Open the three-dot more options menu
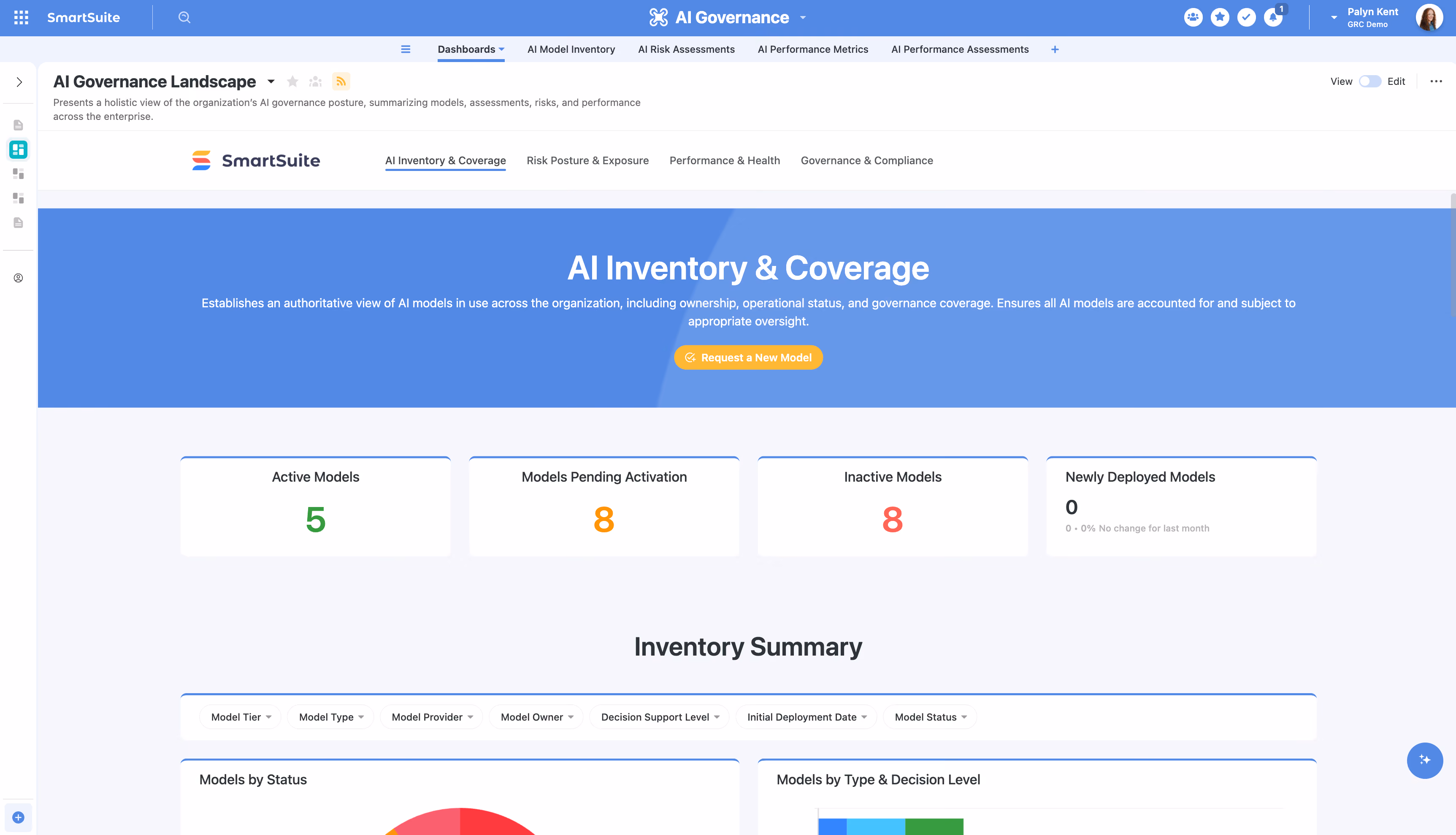Viewport: 1456px width, 835px height. 1436,81
